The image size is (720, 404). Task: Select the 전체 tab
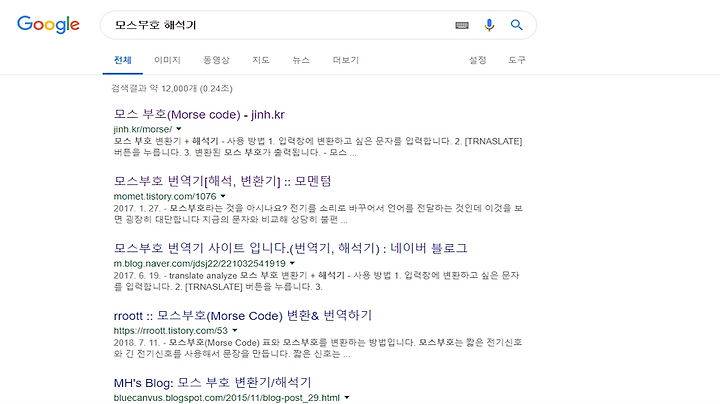click(x=123, y=60)
